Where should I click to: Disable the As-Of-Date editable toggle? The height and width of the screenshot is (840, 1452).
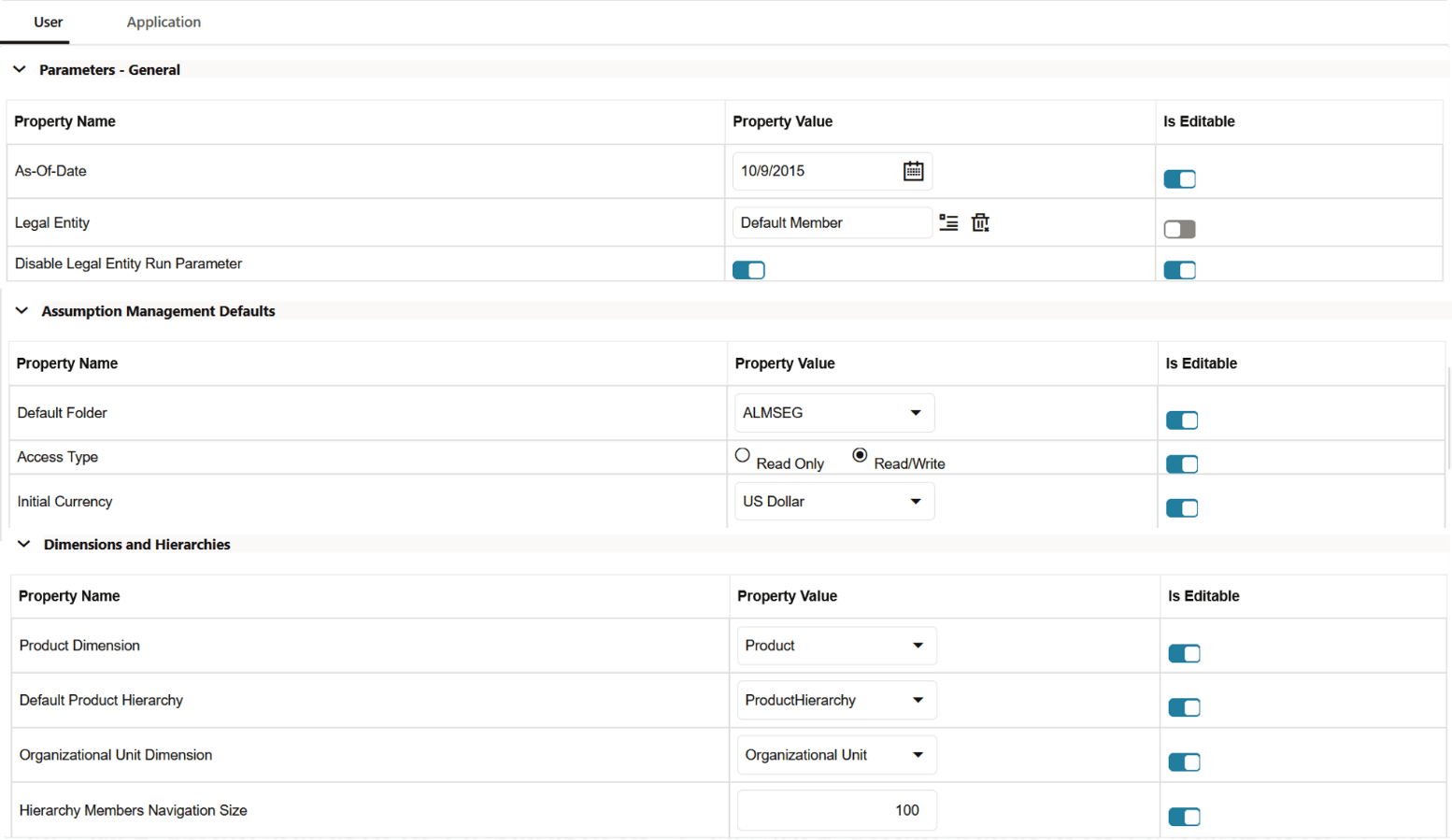point(1179,178)
